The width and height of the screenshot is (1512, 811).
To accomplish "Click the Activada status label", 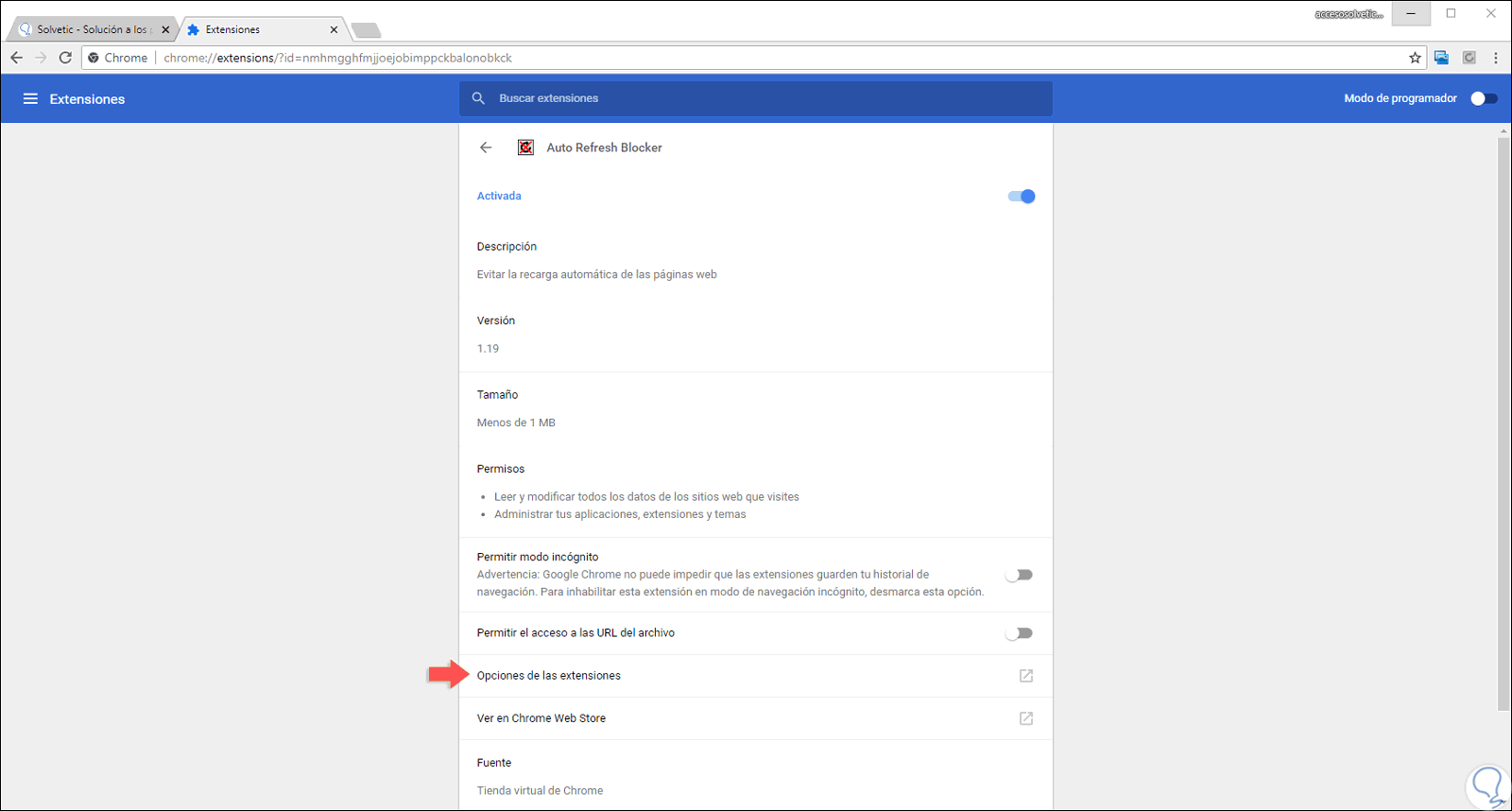I will coord(499,197).
